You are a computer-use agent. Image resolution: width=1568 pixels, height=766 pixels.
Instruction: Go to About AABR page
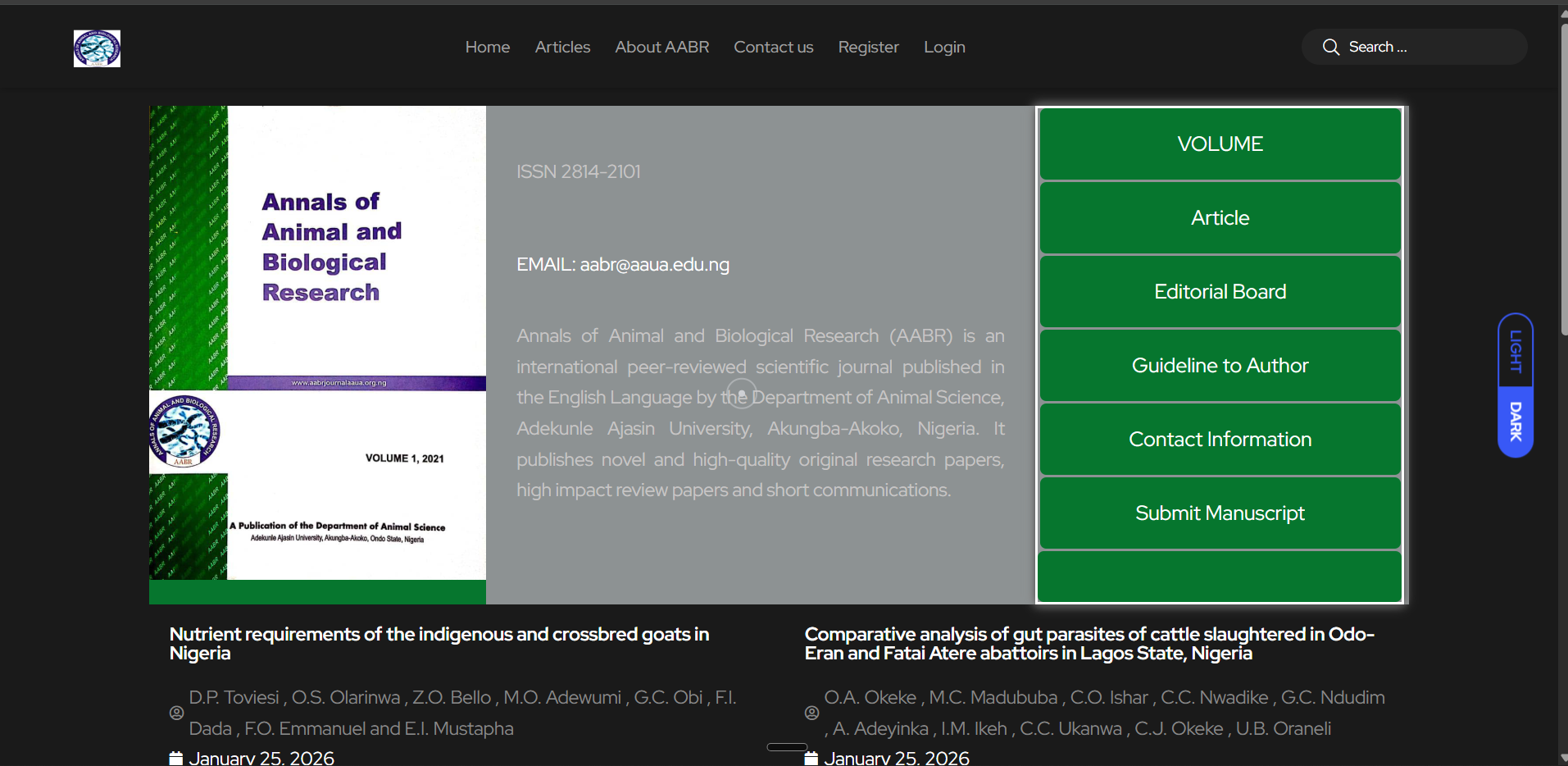tap(662, 48)
